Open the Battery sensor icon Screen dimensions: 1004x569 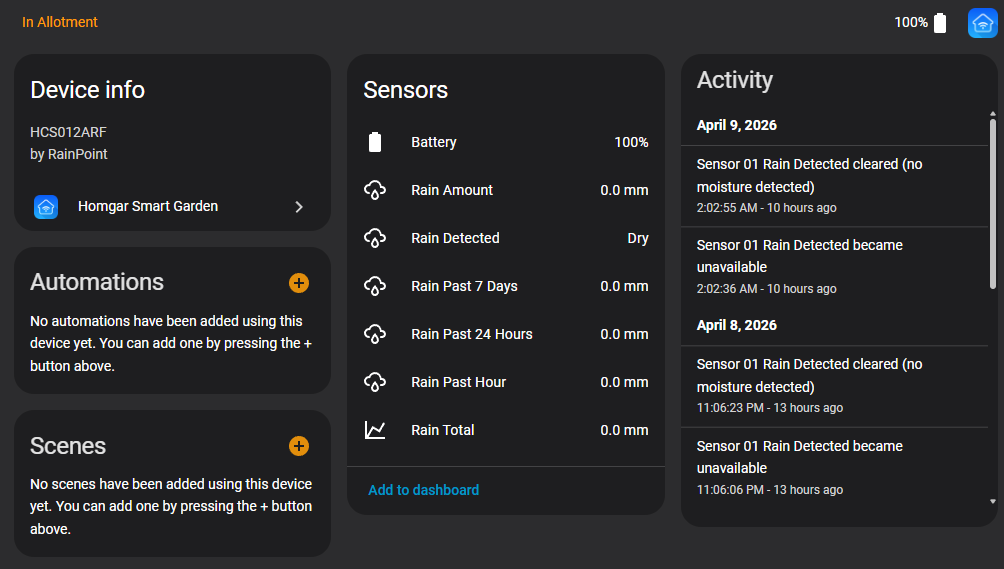pyautogui.click(x=375, y=142)
